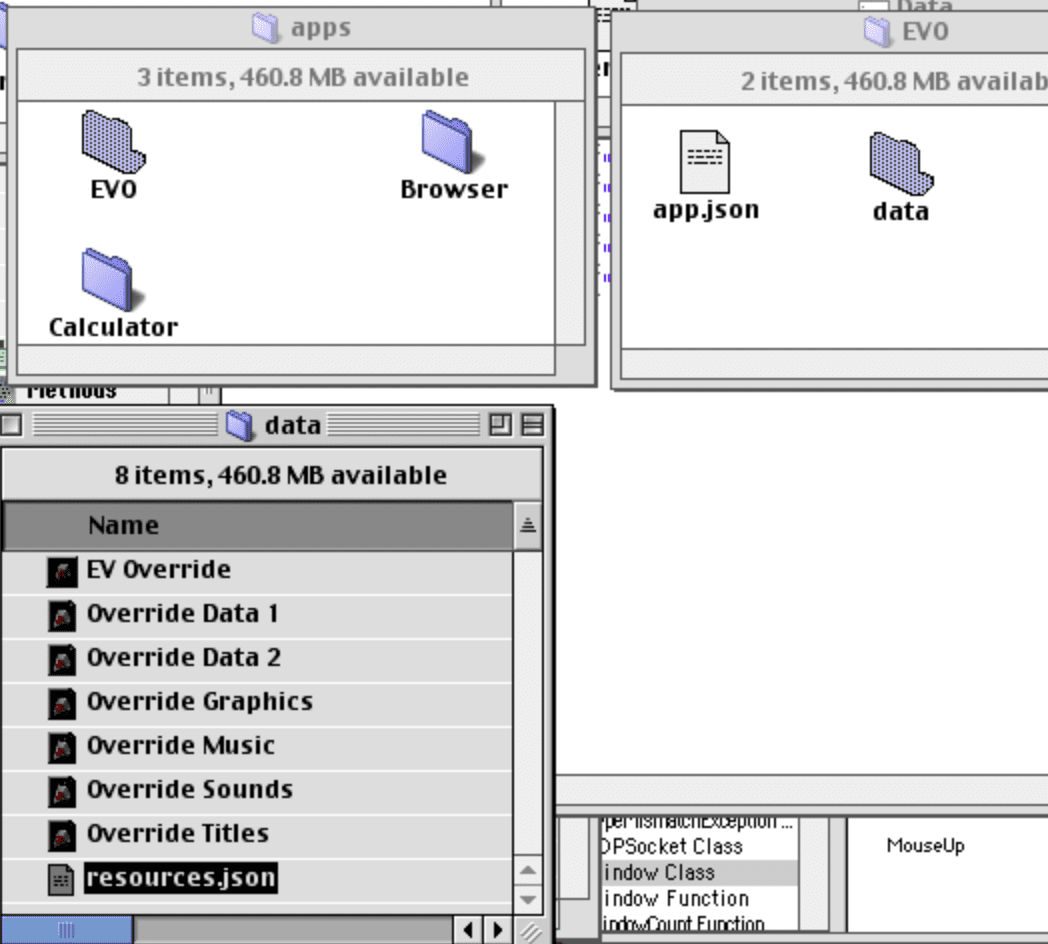Click the Override Titles file icon
1048x944 pixels.
point(61,836)
